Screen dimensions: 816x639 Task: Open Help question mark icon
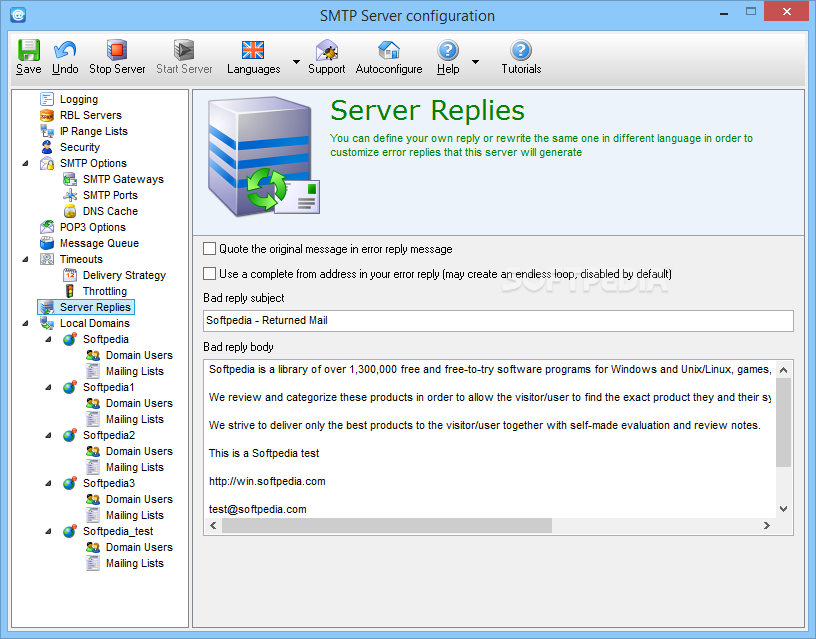pyautogui.click(x=448, y=50)
